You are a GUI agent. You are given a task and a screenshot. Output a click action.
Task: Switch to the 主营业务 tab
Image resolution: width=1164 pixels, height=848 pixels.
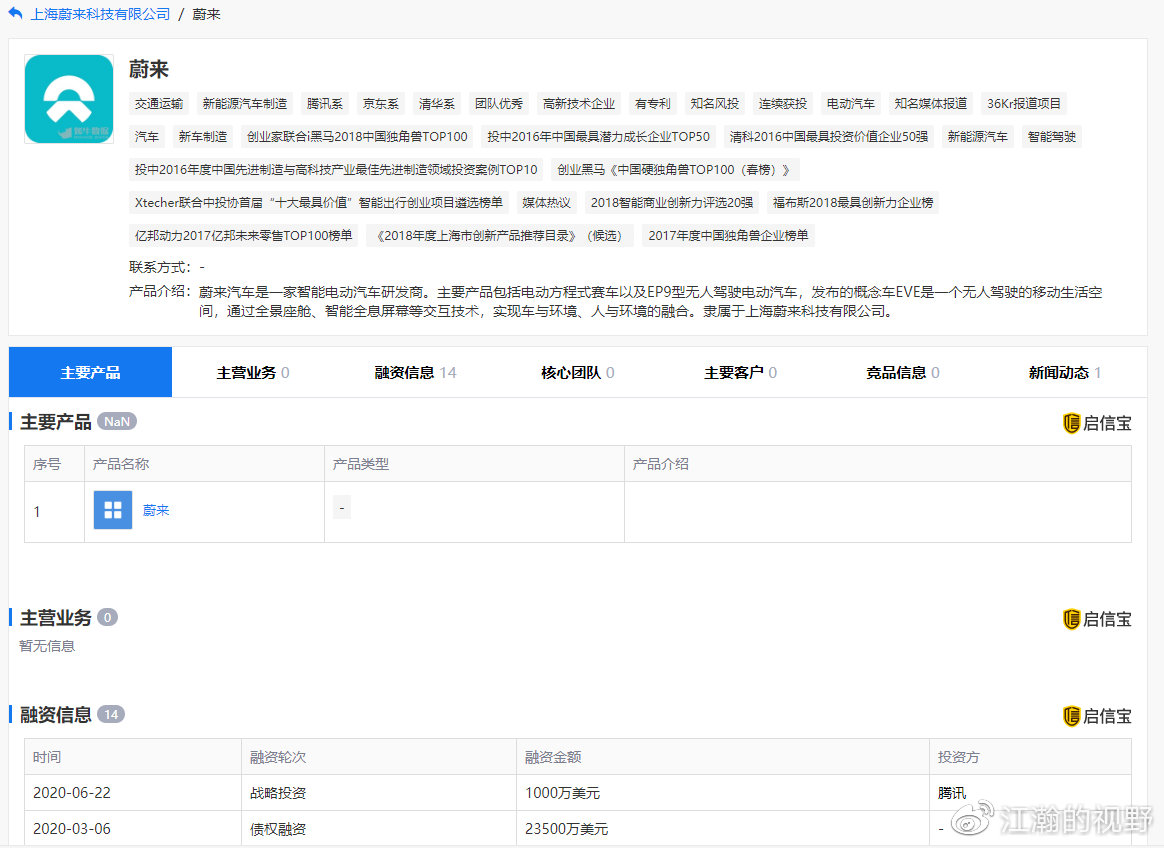click(x=253, y=372)
